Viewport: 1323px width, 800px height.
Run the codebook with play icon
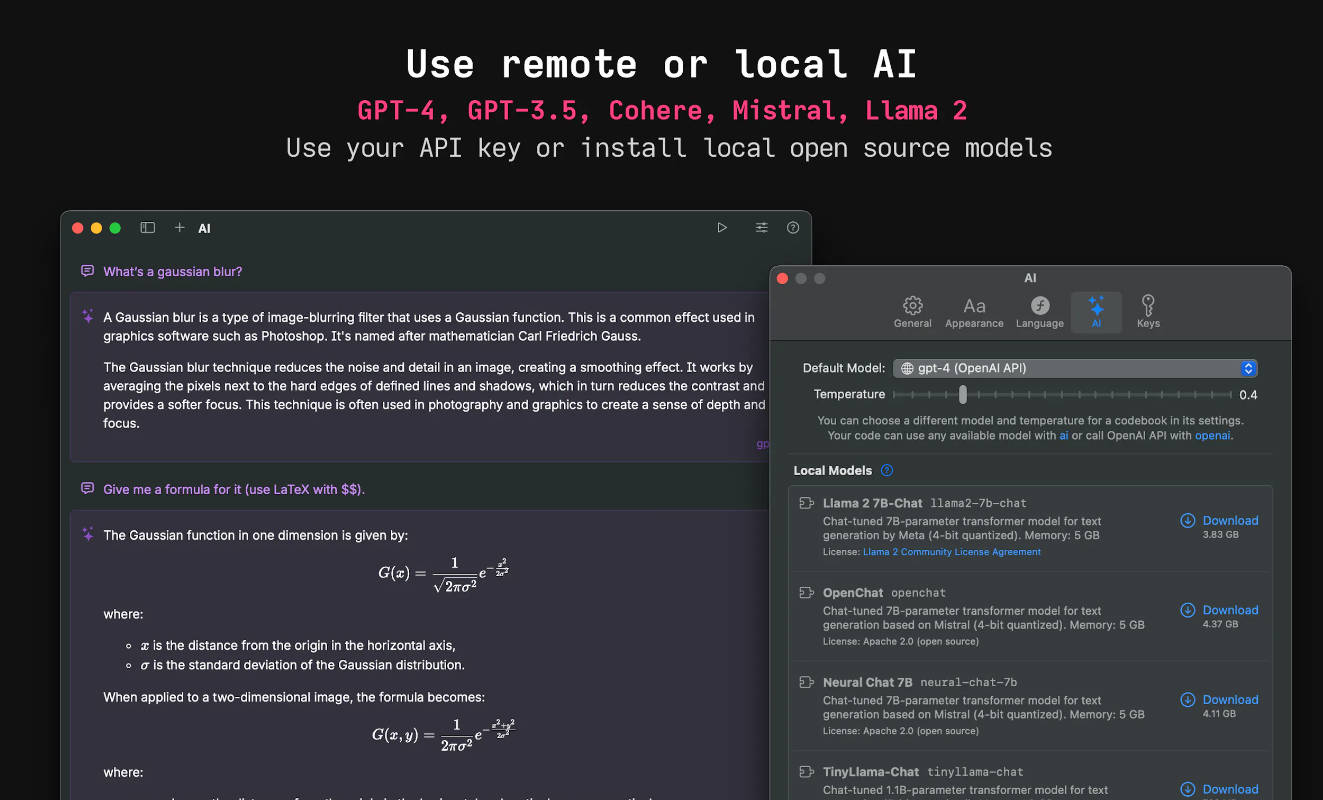point(722,228)
